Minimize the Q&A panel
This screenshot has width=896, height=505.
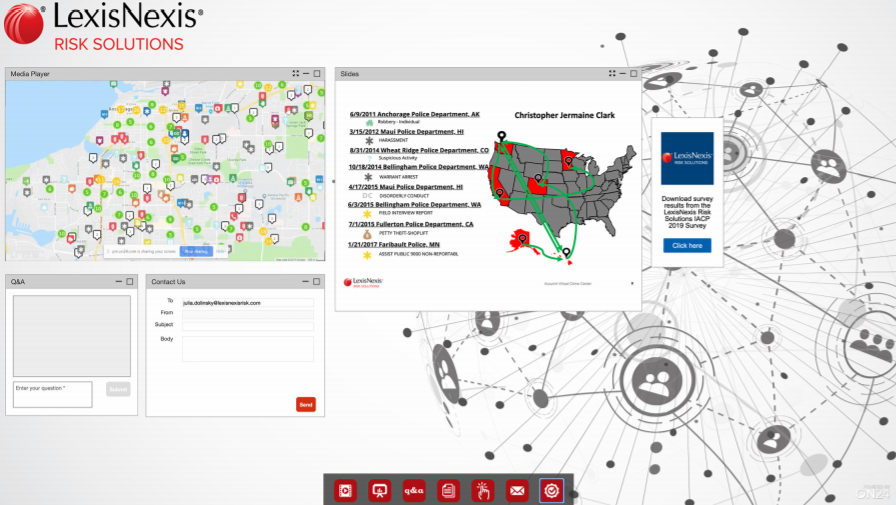tap(119, 282)
